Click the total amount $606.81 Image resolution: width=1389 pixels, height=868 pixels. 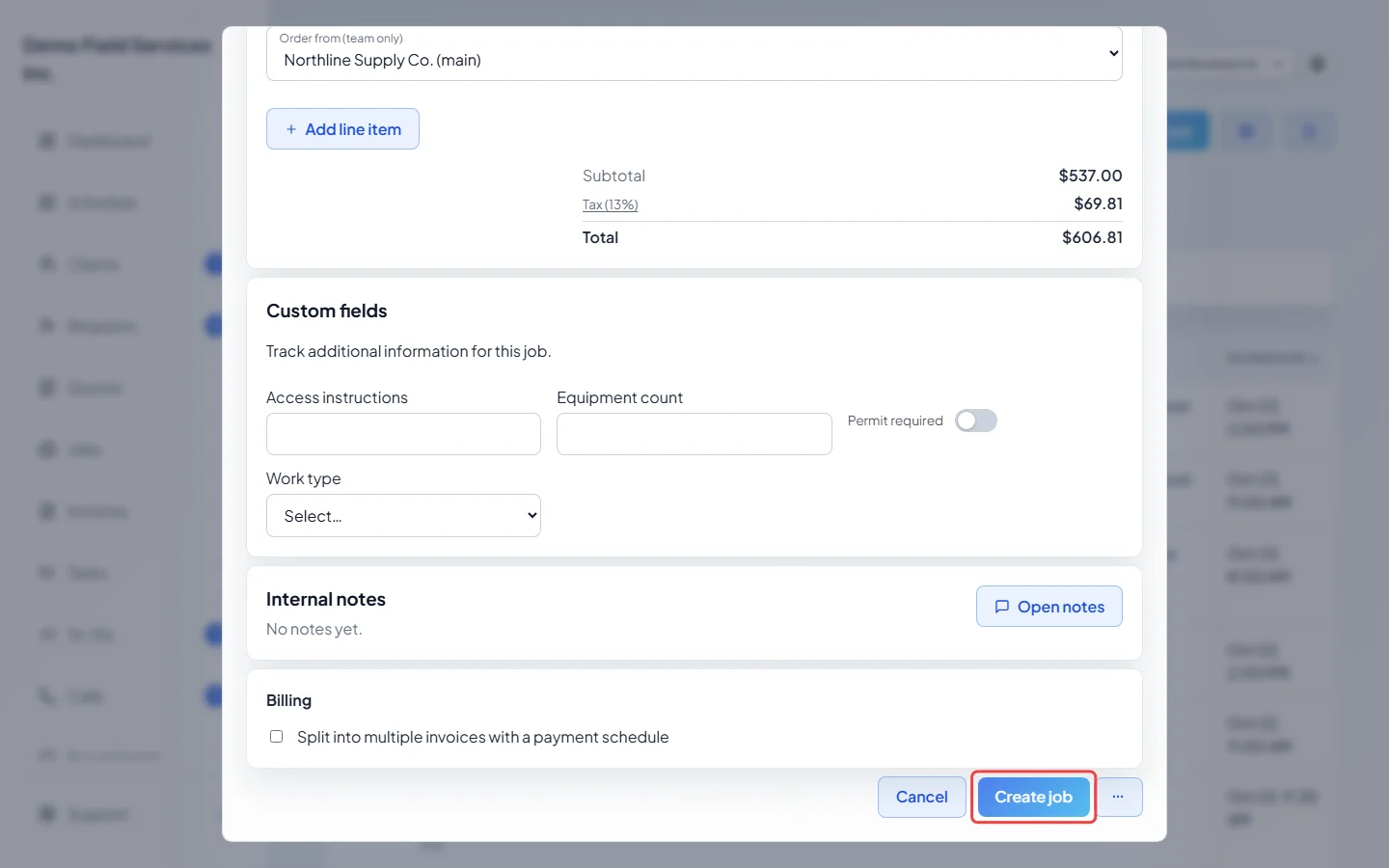tap(1092, 237)
